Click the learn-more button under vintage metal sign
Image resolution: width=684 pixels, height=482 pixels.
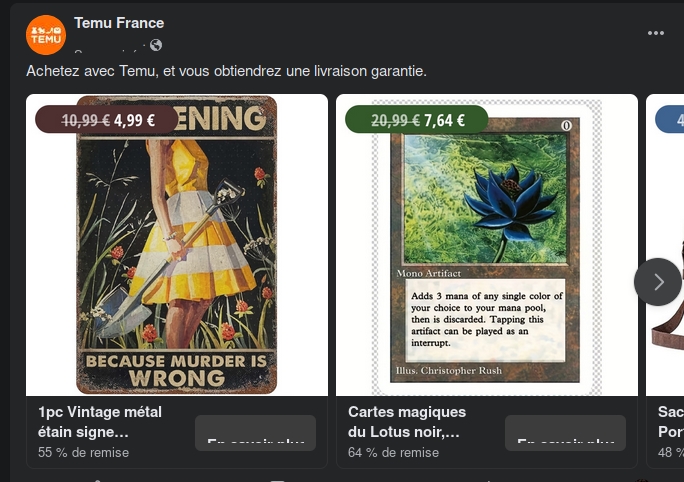pos(255,433)
